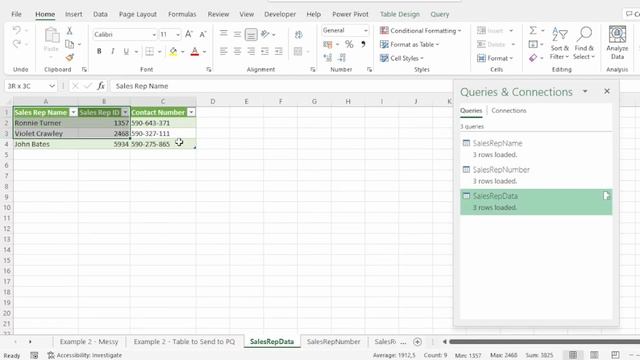Click the Wrap Text icon
This screenshot has width=640, height=360.
298,35
